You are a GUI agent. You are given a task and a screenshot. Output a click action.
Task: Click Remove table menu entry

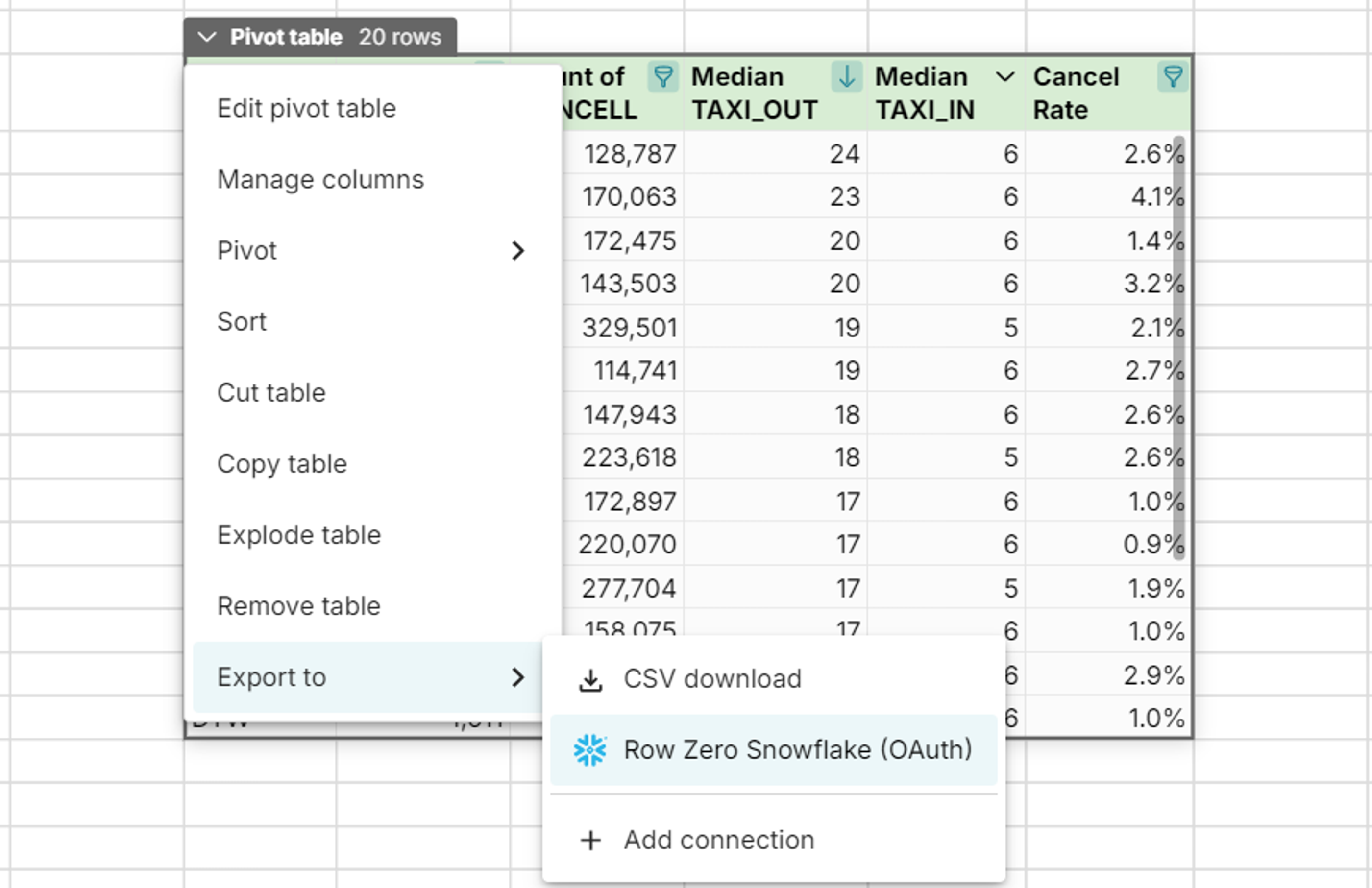click(373, 606)
